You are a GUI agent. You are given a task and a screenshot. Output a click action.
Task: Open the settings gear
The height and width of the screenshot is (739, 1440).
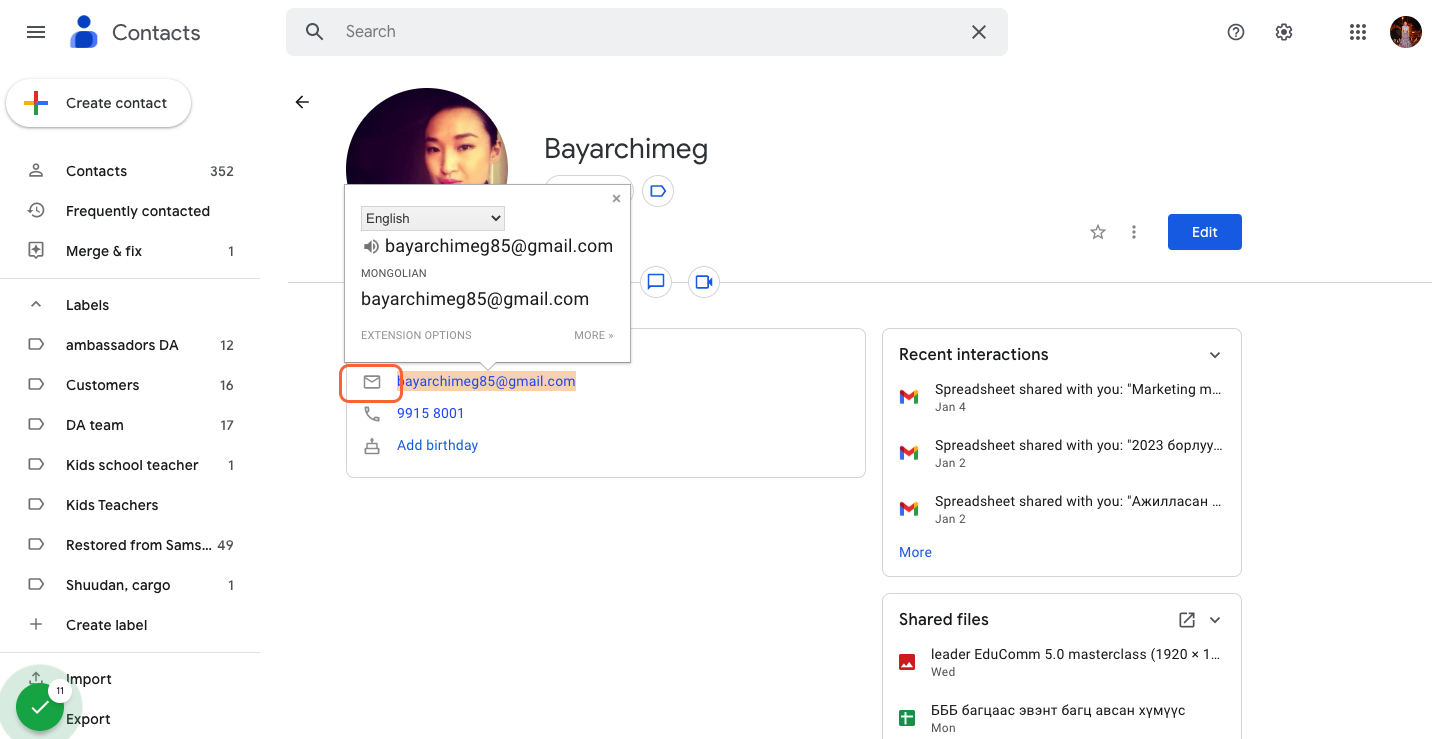point(1284,32)
